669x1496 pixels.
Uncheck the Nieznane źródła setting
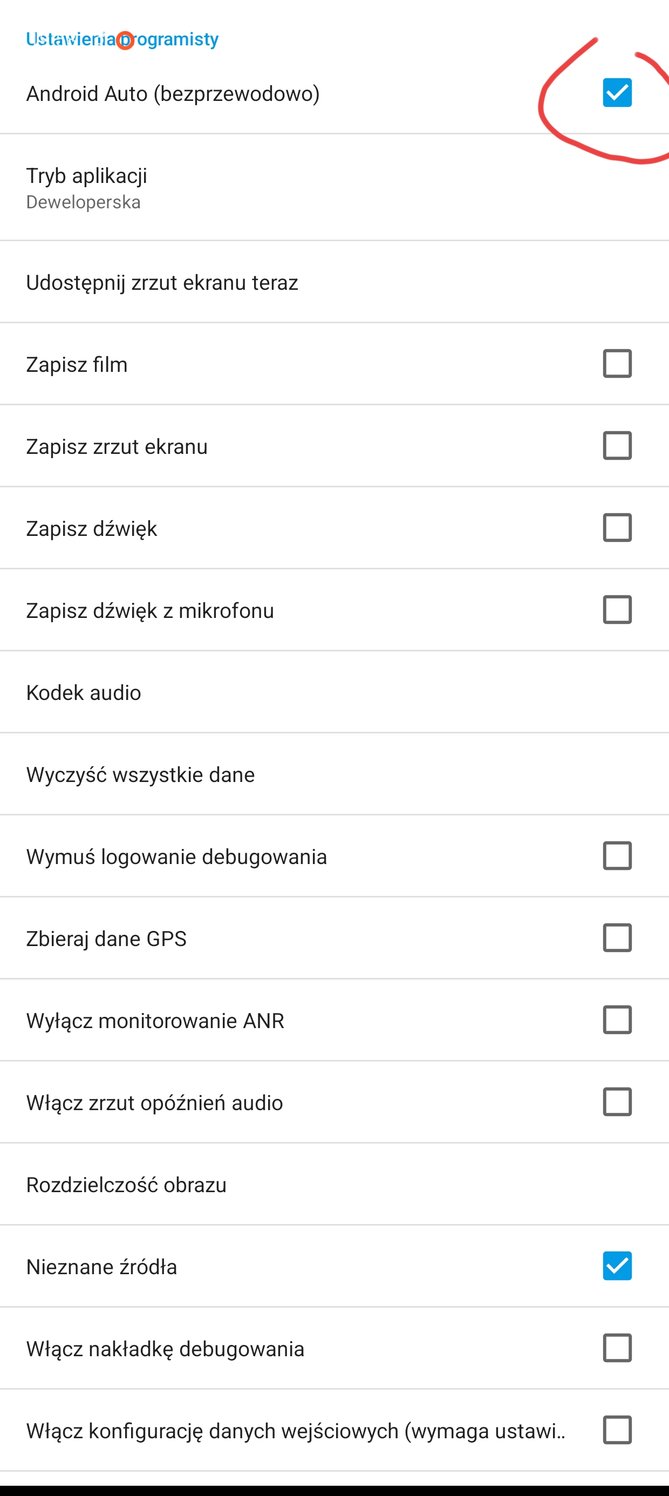[617, 1265]
